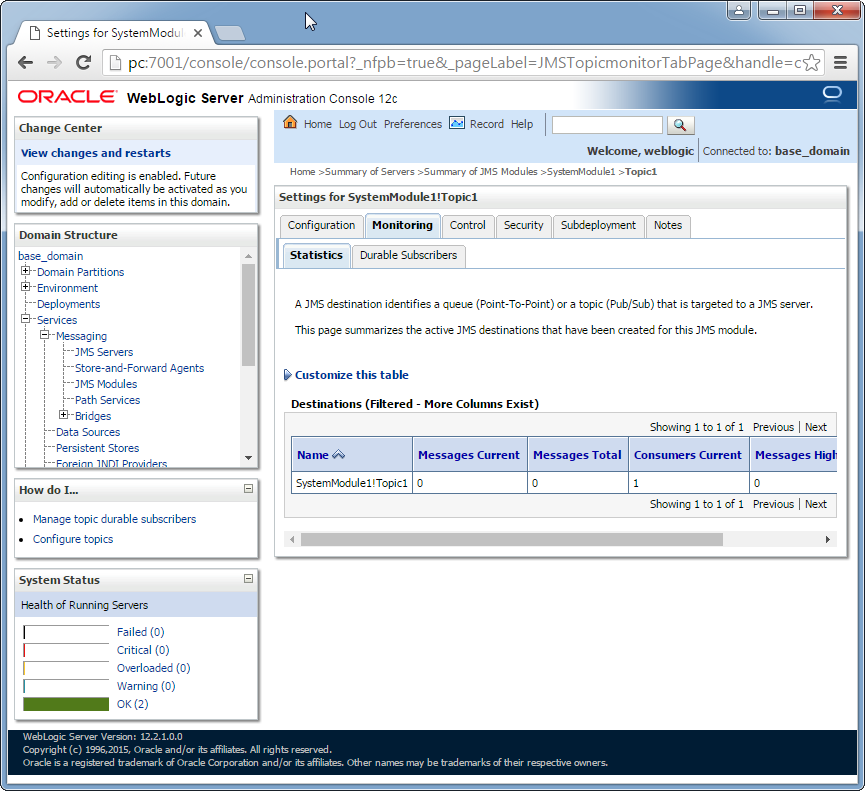Click Configure topics link
This screenshot has height=791, width=865.
73,539
